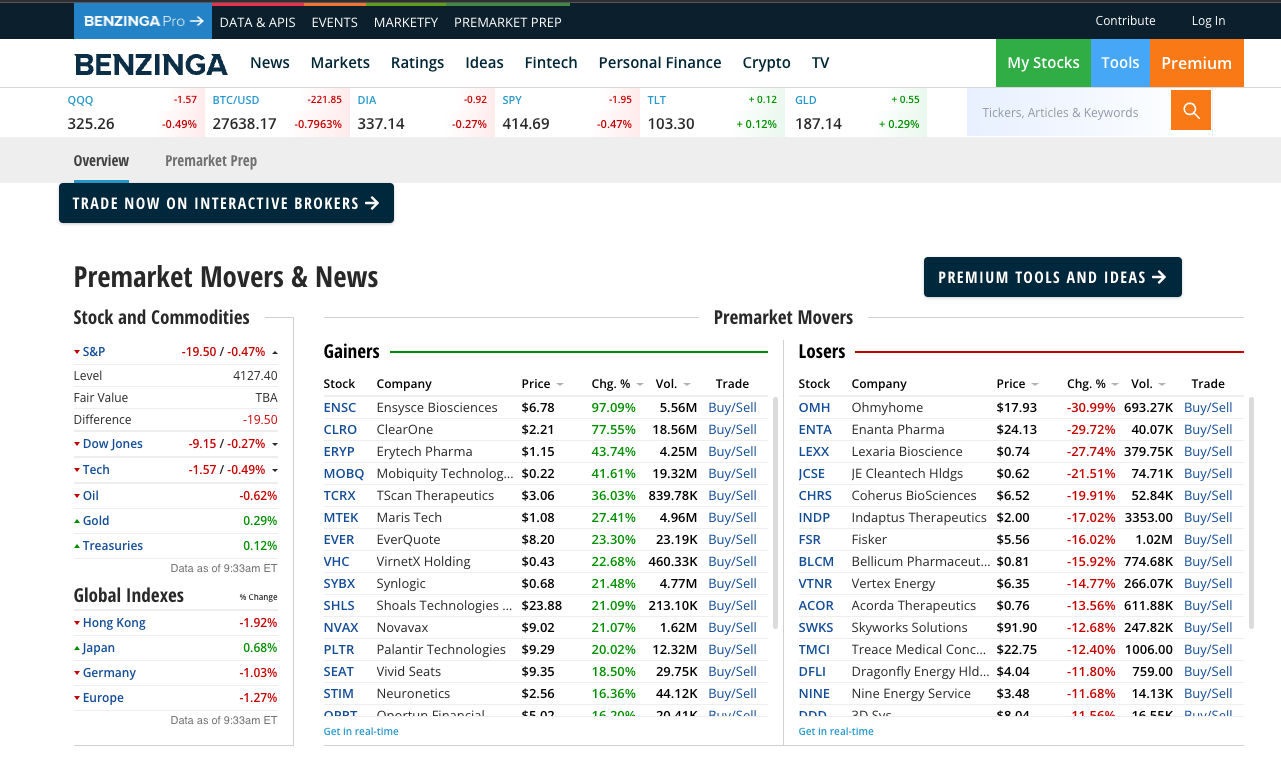
Task: Click the Log In link
Action: pyautogui.click(x=1208, y=21)
